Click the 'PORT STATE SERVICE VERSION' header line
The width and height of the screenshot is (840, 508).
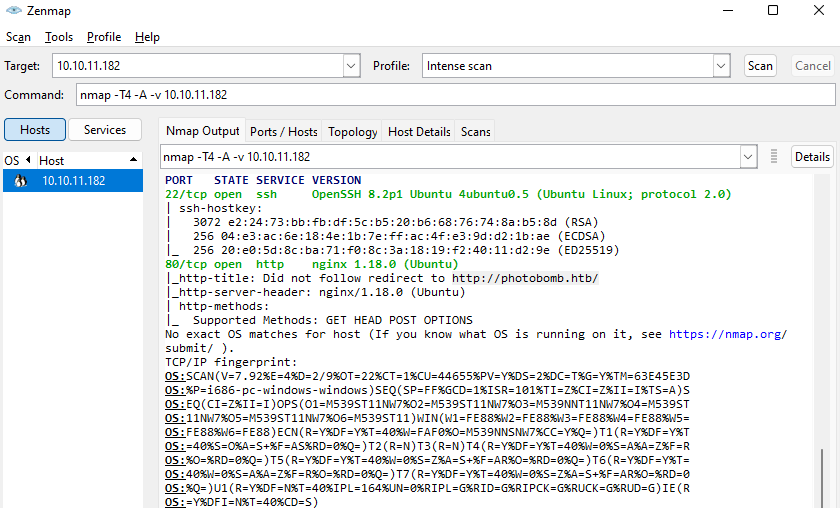click(263, 180)
